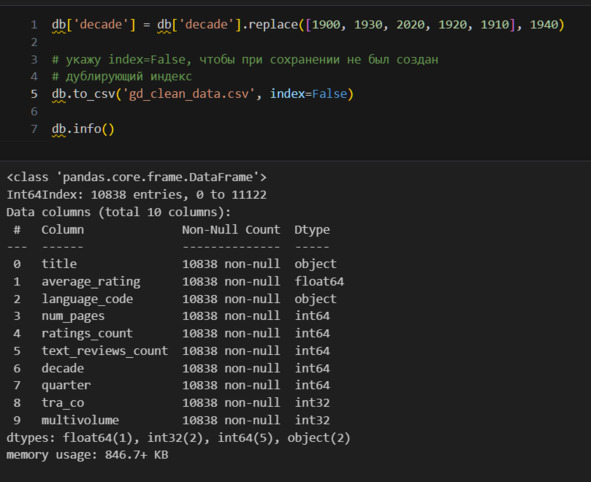This screenshot has height=482, width=591.
Task: Click the dtypes summary line
Action: tap(178, 438)
